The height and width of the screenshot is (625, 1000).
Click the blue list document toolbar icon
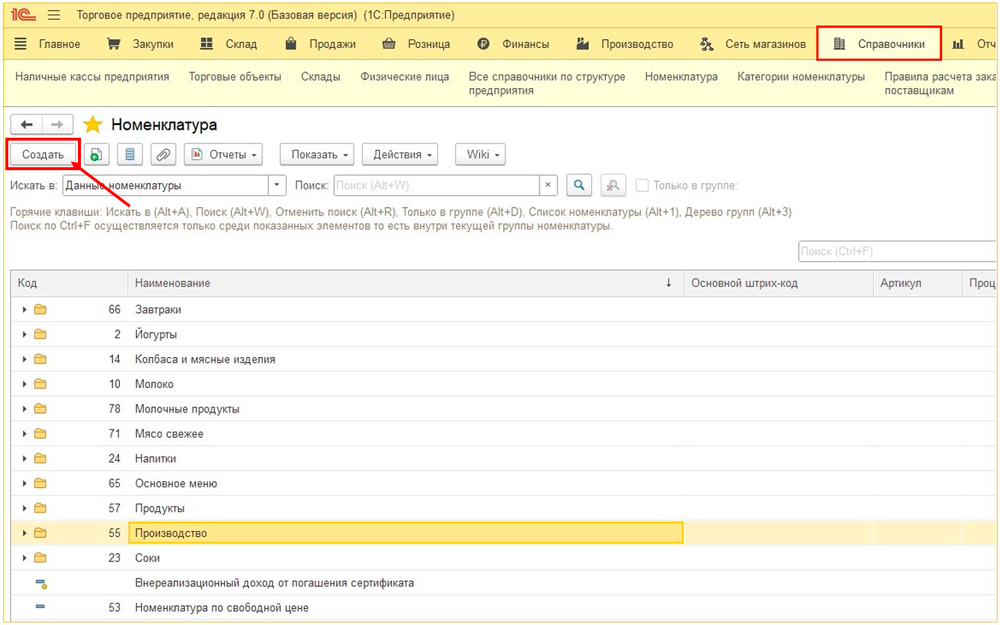pyautogui.click(x=129, y=155)
